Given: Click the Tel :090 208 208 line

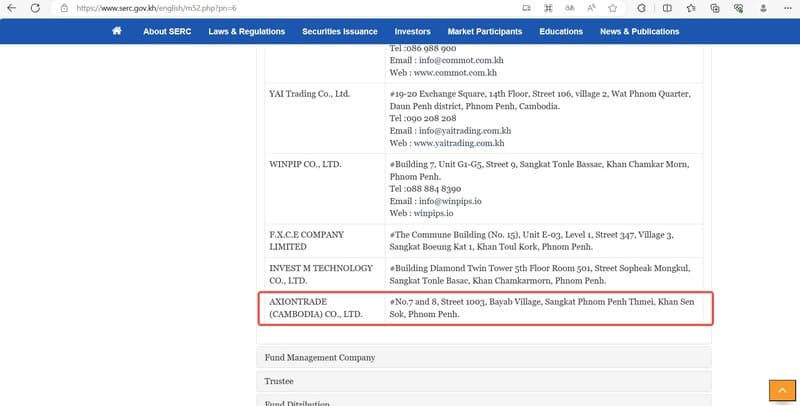Looking at the screenshot, I should tap(423, 118).
